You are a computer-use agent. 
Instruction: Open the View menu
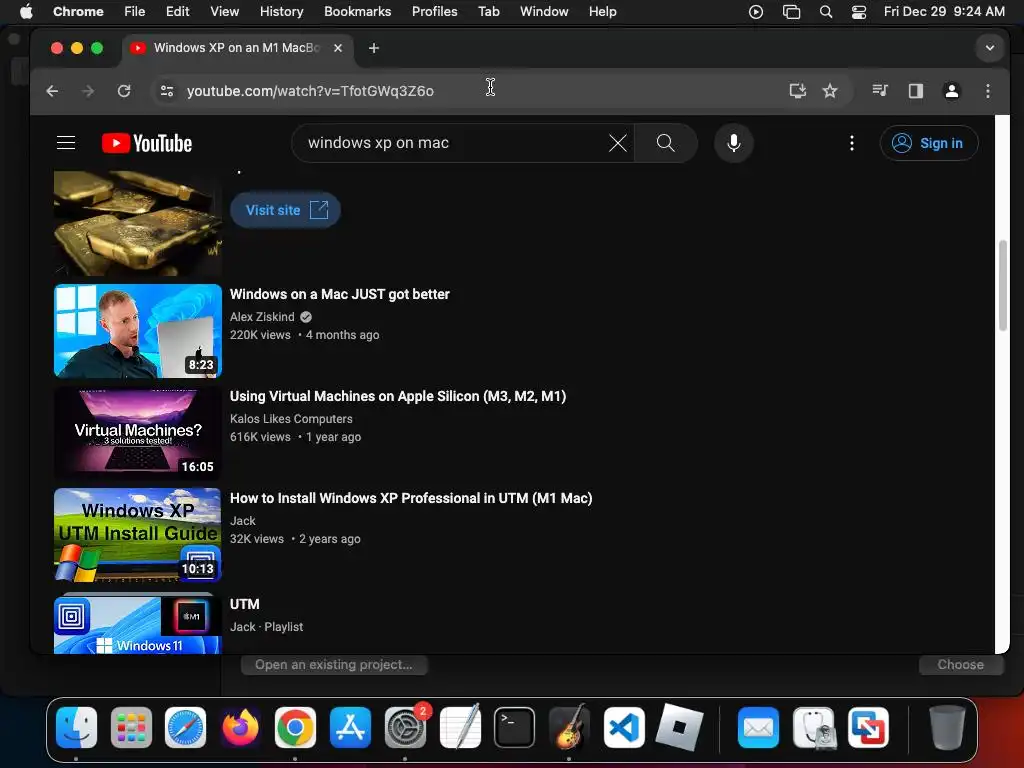coord(224,11)
